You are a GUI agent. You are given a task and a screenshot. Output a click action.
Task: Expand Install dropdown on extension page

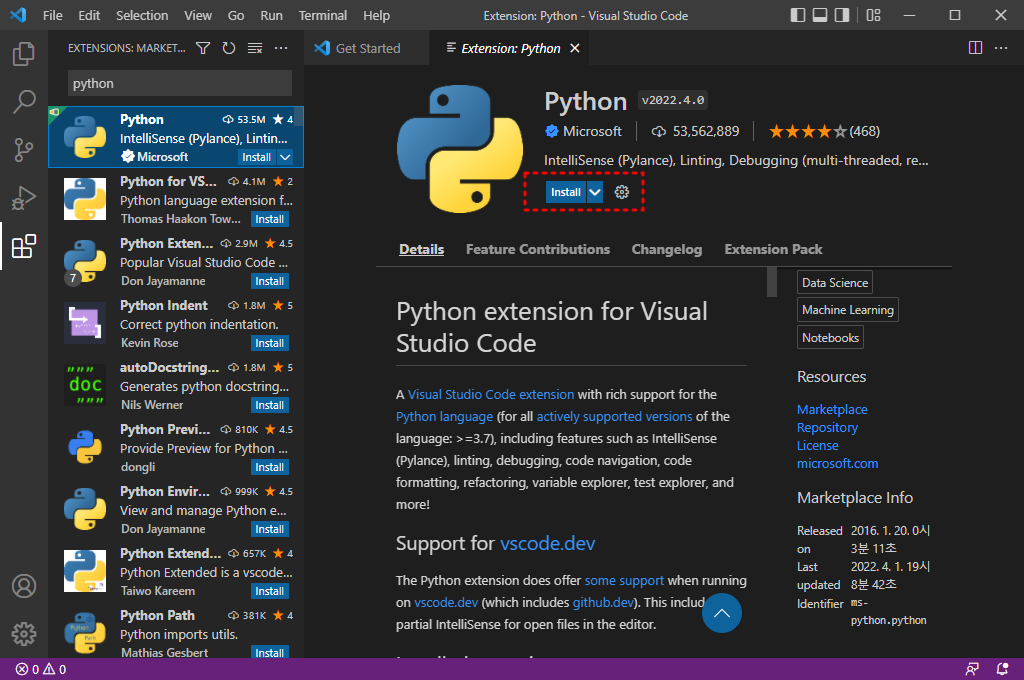[595, 192]
